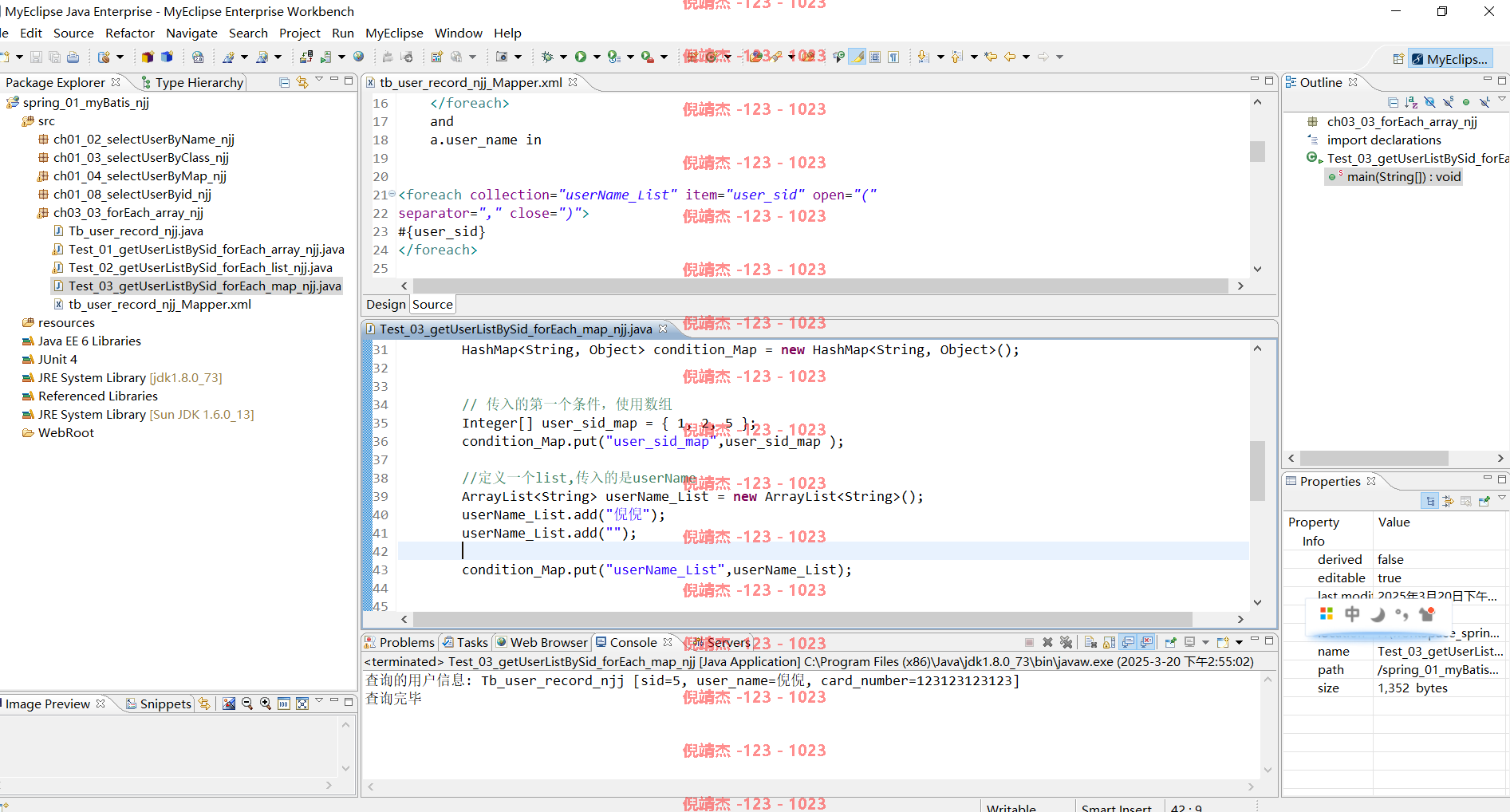Click the Open Web Browser globe icon
Image resolution: width=1510 pixels, height=812 pixels.
point(359,57)
